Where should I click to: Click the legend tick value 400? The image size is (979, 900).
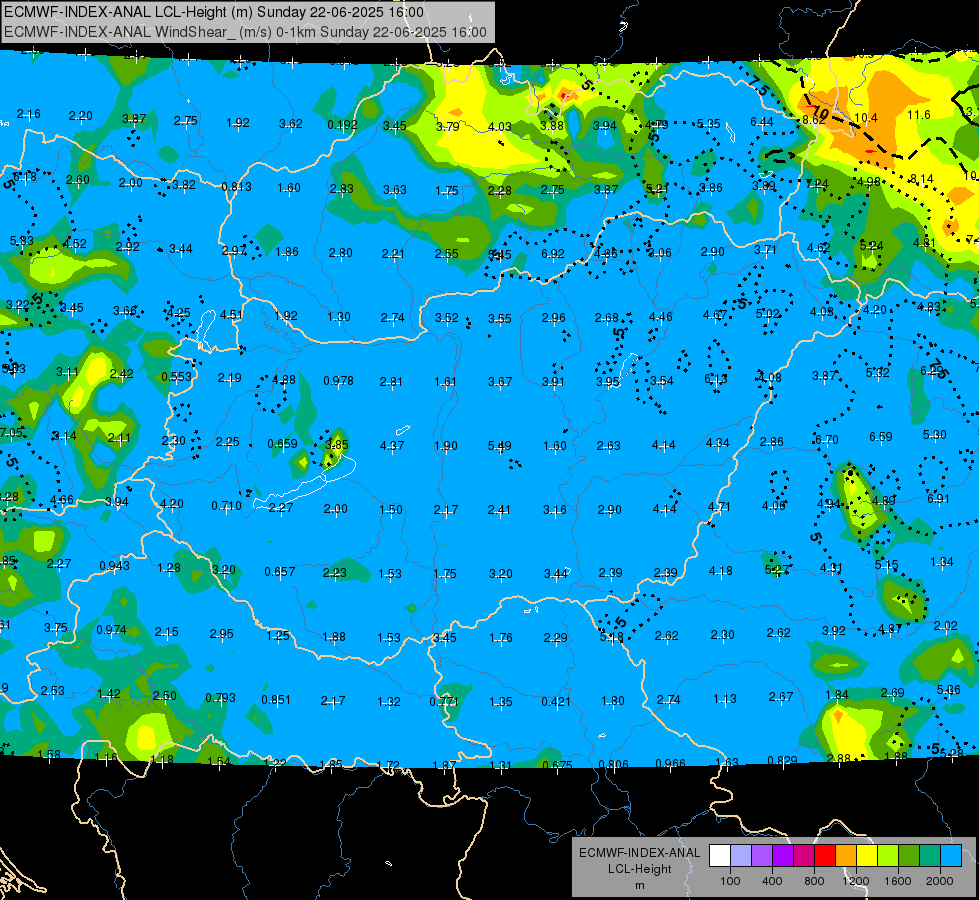pos(772,881)
